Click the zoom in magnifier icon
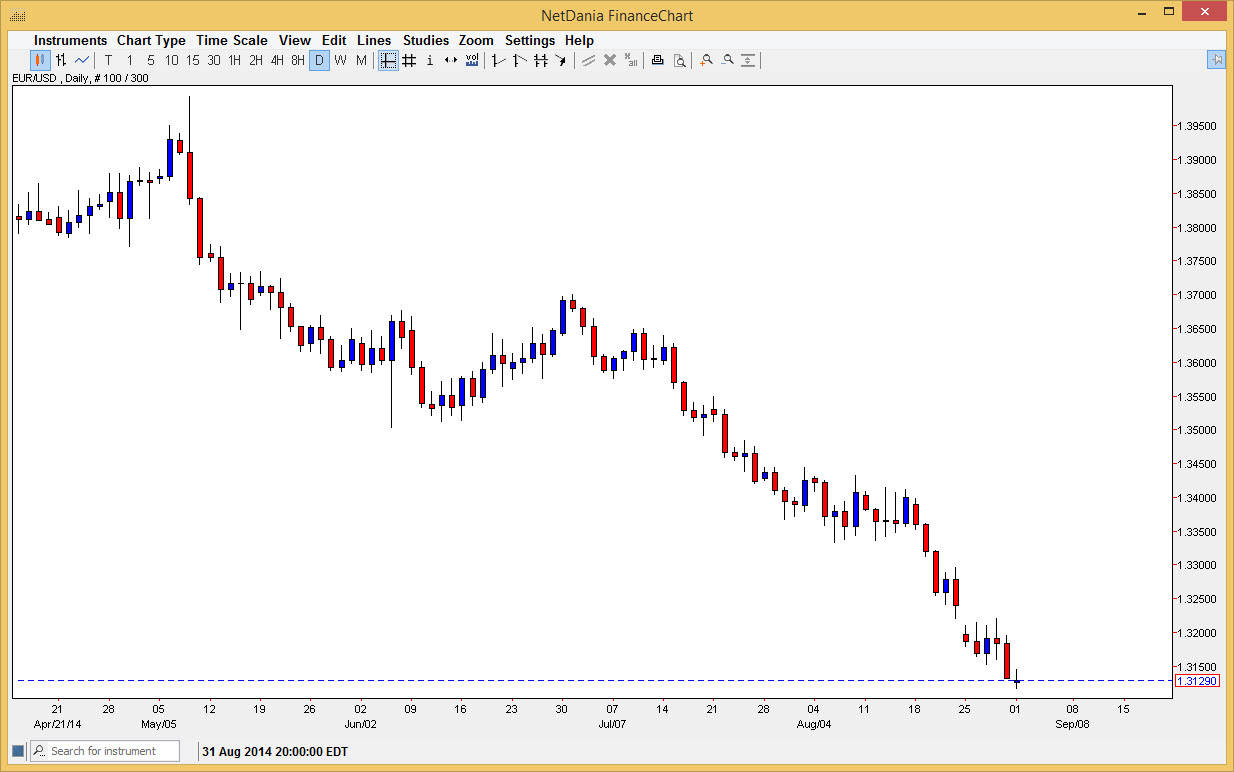 click(706, 60)
